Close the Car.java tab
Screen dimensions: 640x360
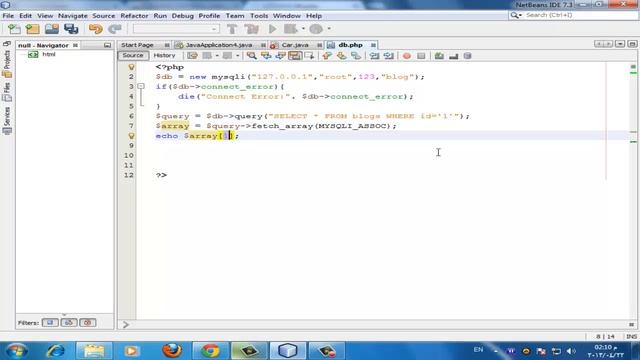coord(320,45)
